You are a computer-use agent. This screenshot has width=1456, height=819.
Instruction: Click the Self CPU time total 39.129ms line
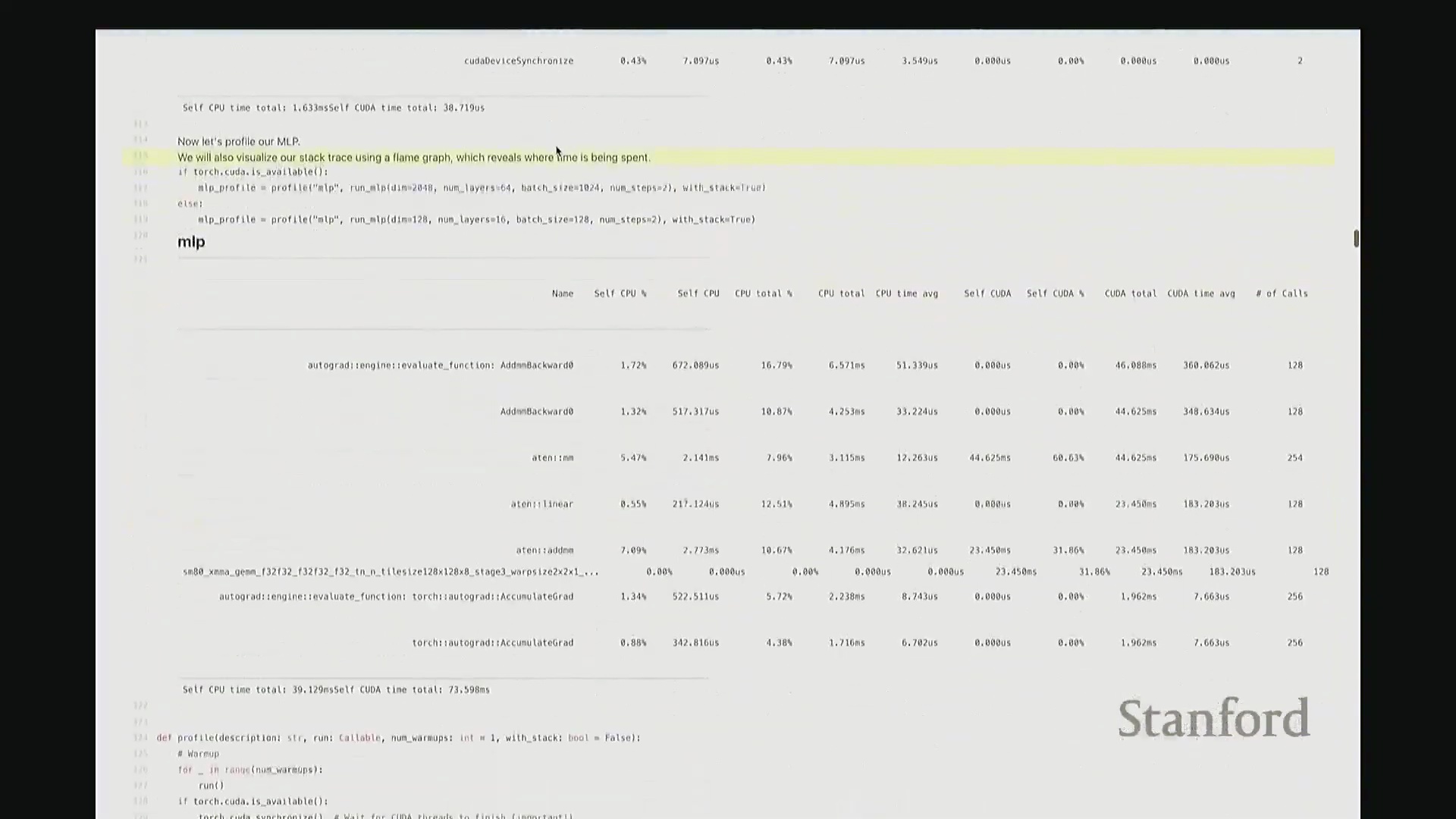[336, 690]
